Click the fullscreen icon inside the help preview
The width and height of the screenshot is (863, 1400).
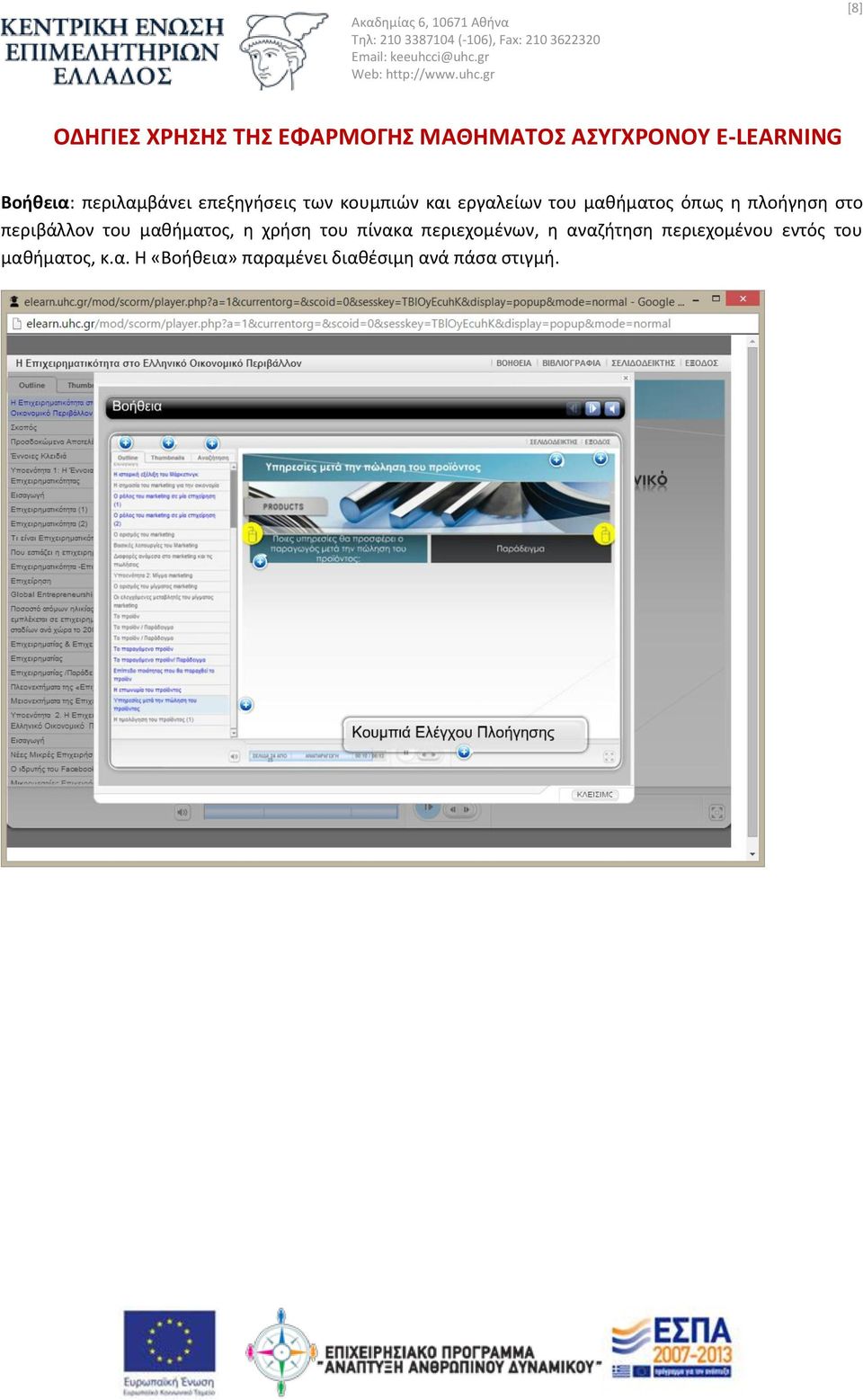(609, 756)
